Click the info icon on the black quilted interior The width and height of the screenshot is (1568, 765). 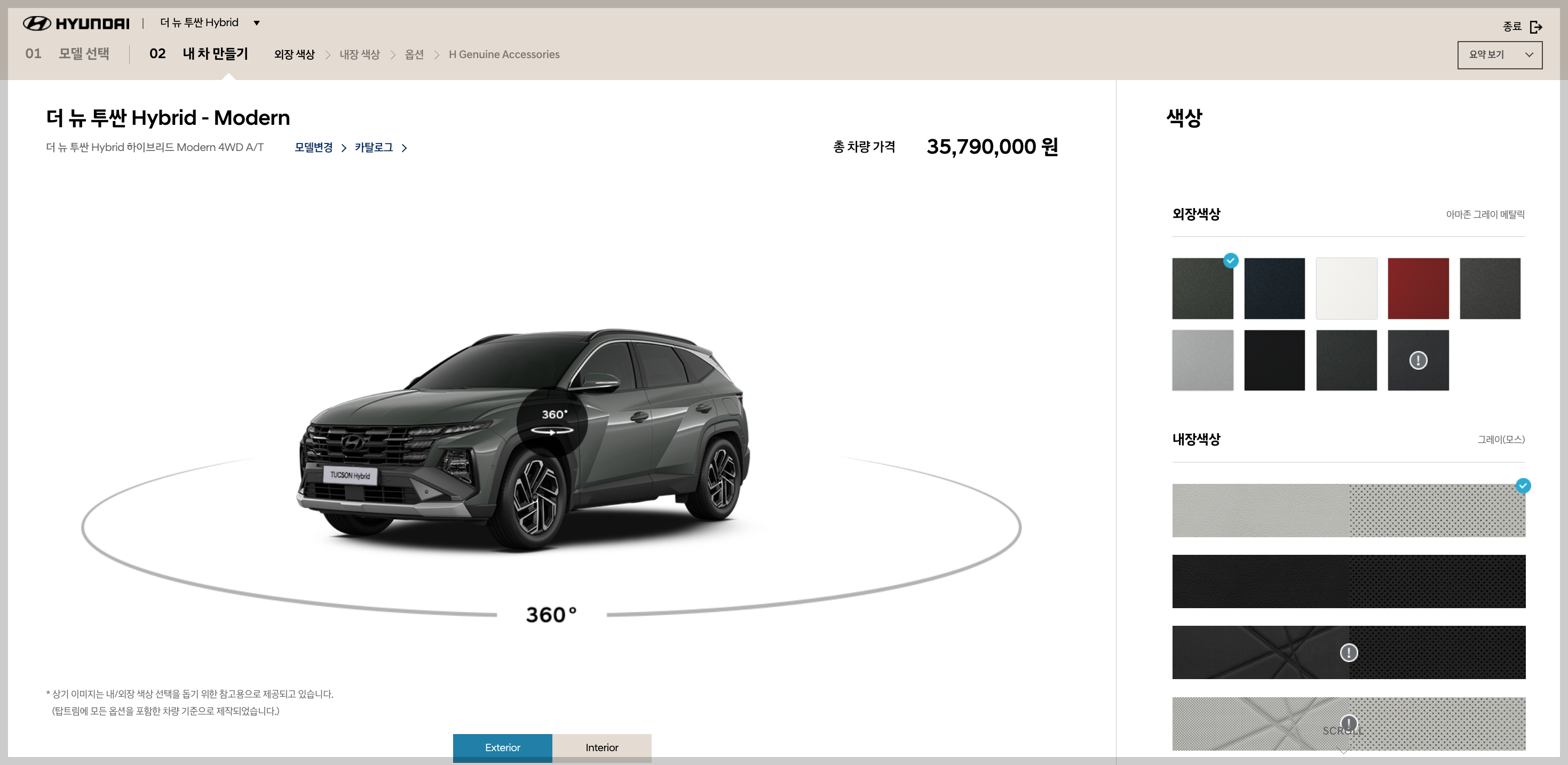coord(1348,652)
